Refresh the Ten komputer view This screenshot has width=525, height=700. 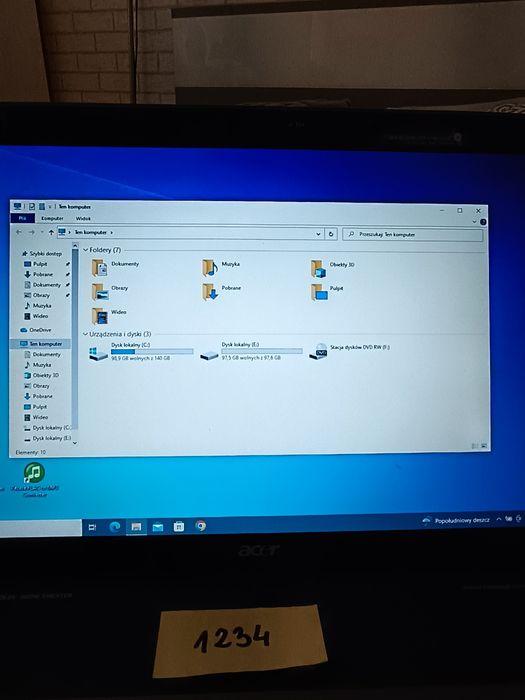coord(331,233)
